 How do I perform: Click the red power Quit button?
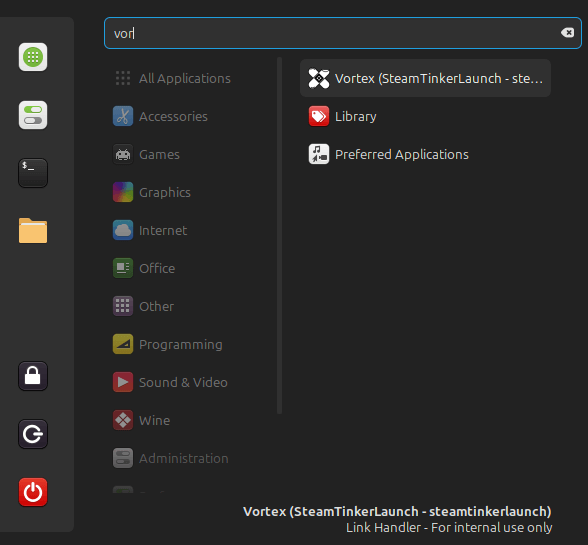point(33,492)
